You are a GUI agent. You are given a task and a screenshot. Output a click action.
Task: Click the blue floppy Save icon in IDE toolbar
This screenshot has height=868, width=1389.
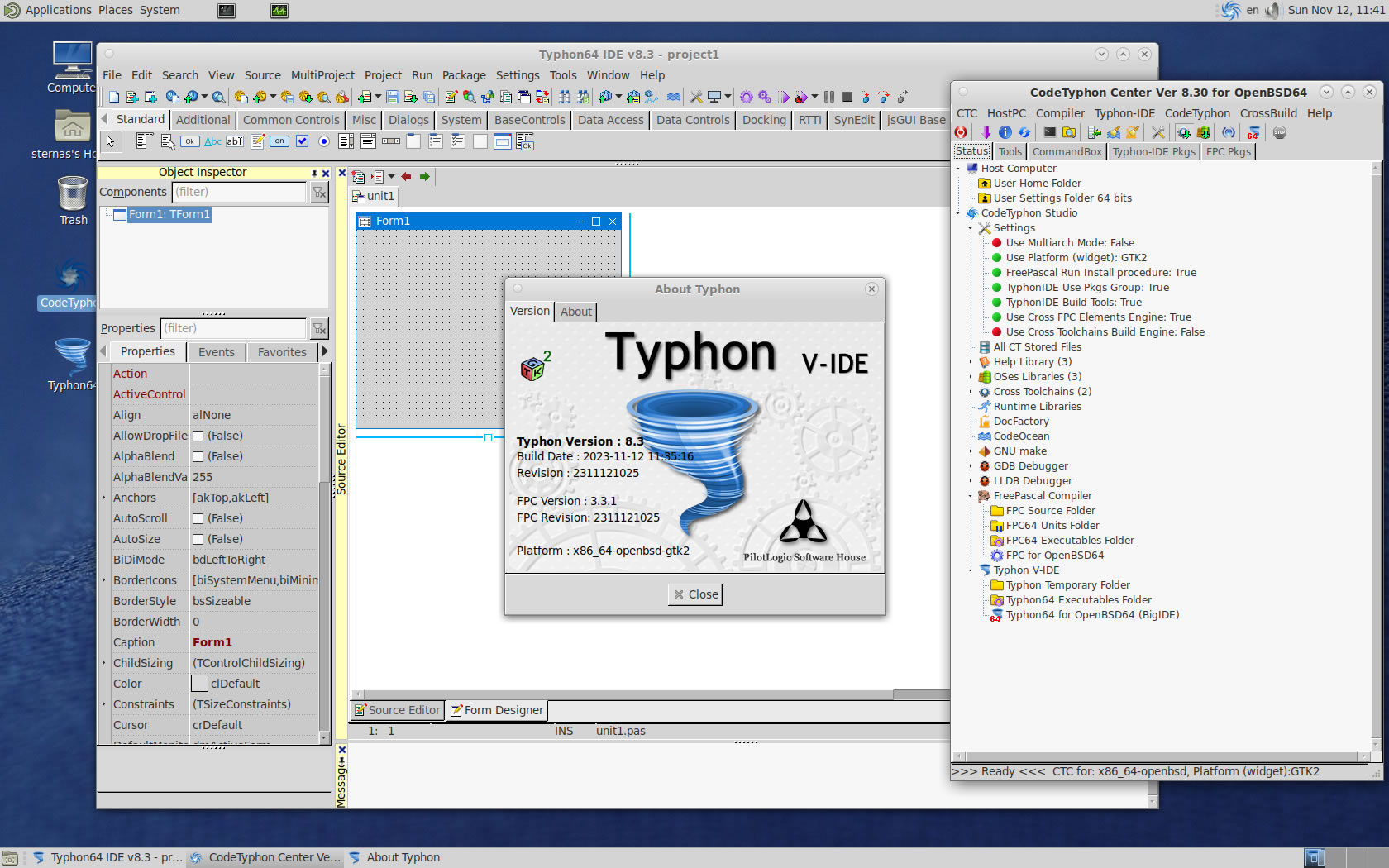tap(393, 97)
